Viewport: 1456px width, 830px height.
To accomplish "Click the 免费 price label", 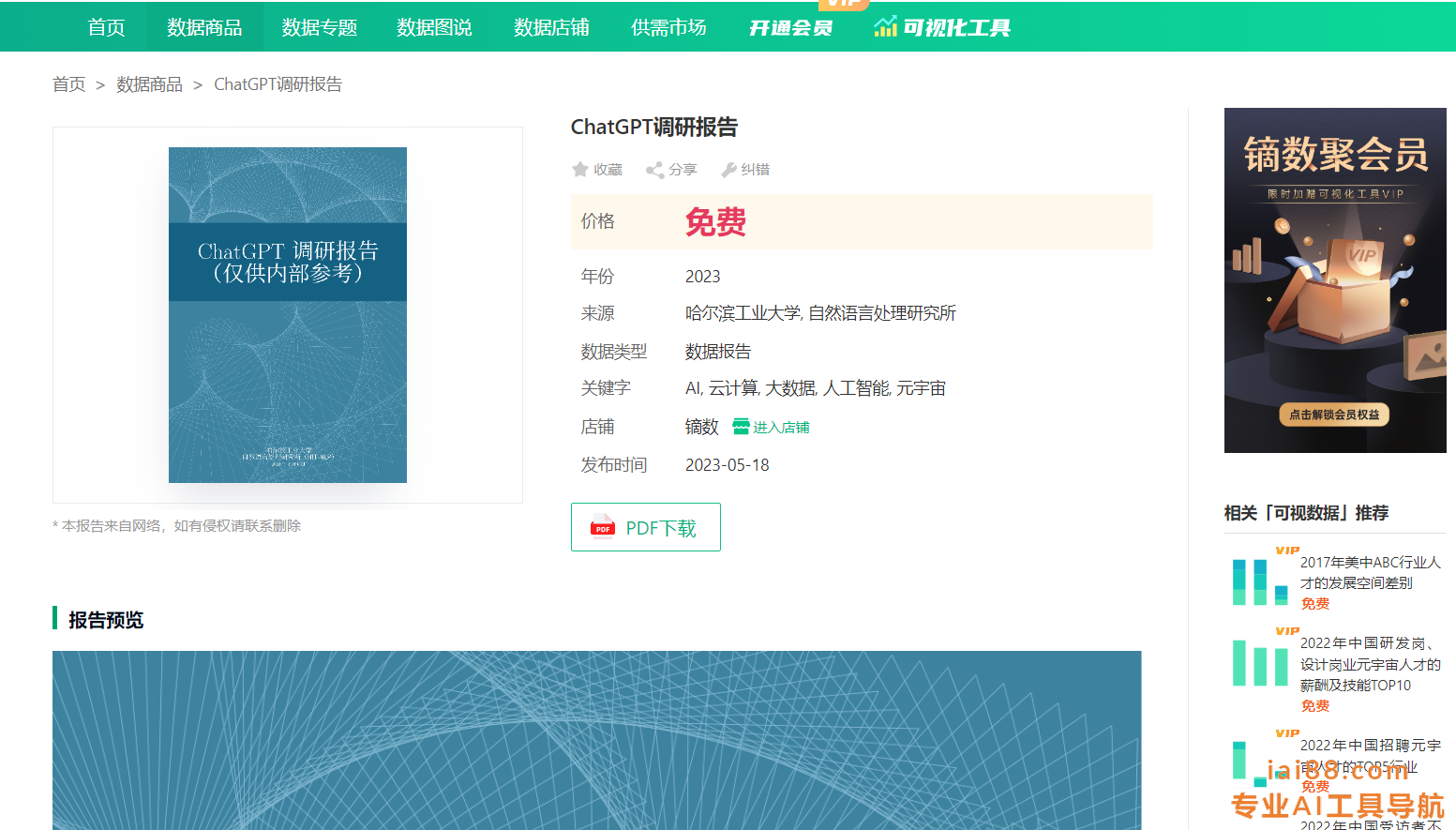I will [715, 222].
